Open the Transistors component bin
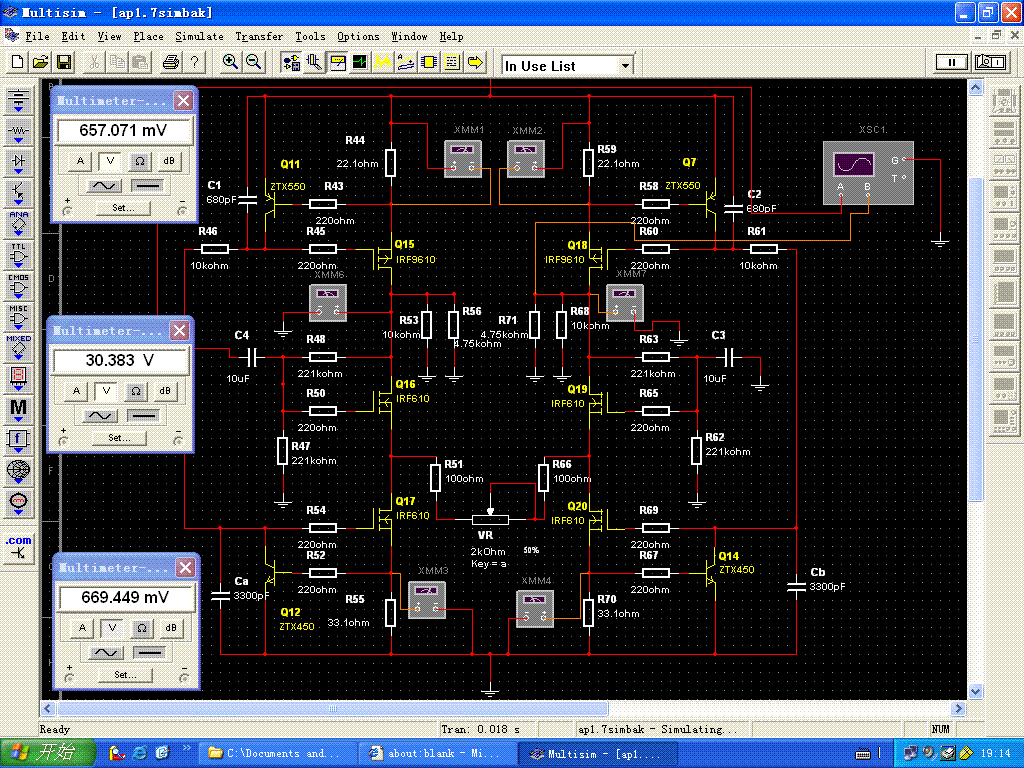Image resolution: width=1024 pixels, height=768 pixels. point(19,190)
